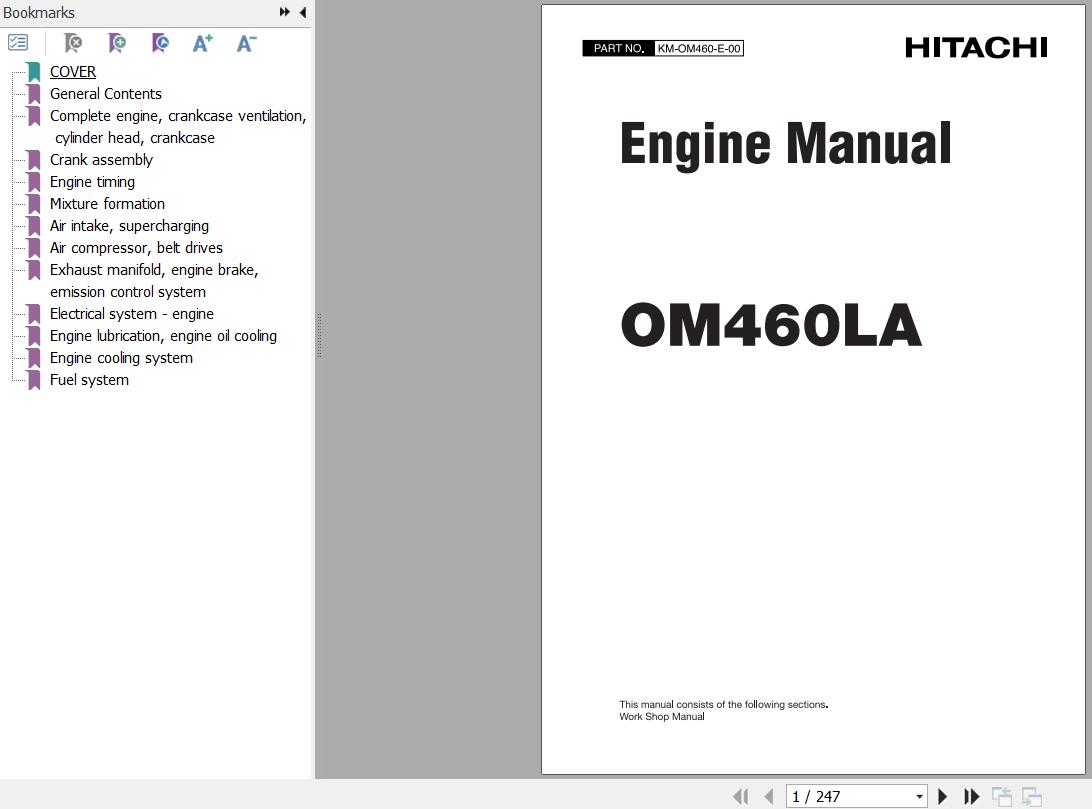
Task: Click the delete bookmark icon
Action: [72, 43]
